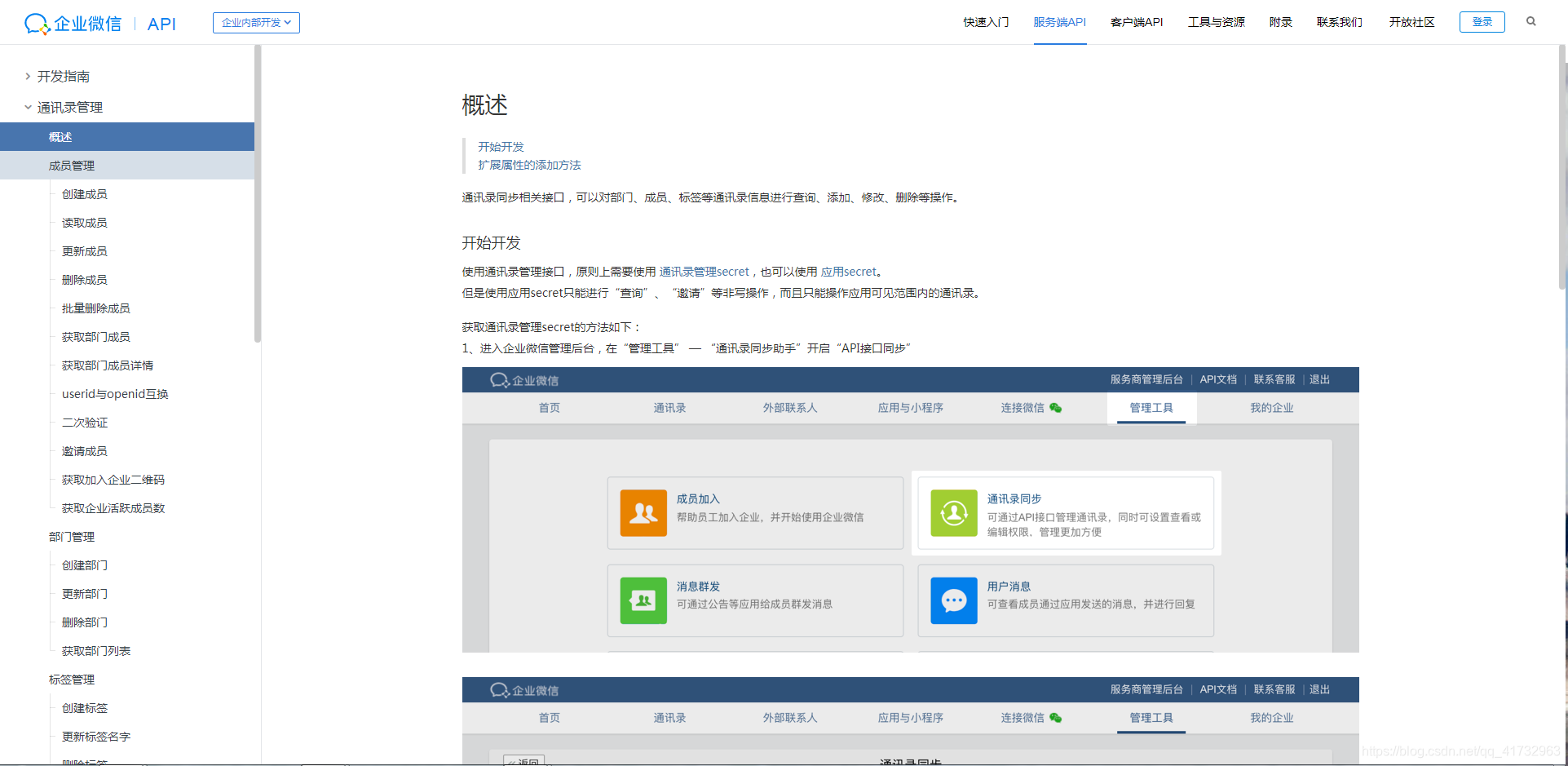Image resolution: width=1568 pixels, height=766 pixels.
Task: Open 删除成员 sidebar item
Action: click(84, 280)
